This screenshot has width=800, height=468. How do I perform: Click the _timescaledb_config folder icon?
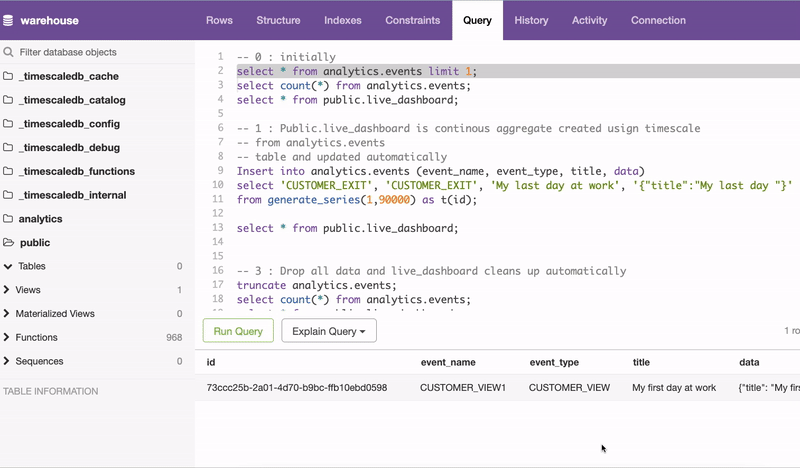coord(8,124)
